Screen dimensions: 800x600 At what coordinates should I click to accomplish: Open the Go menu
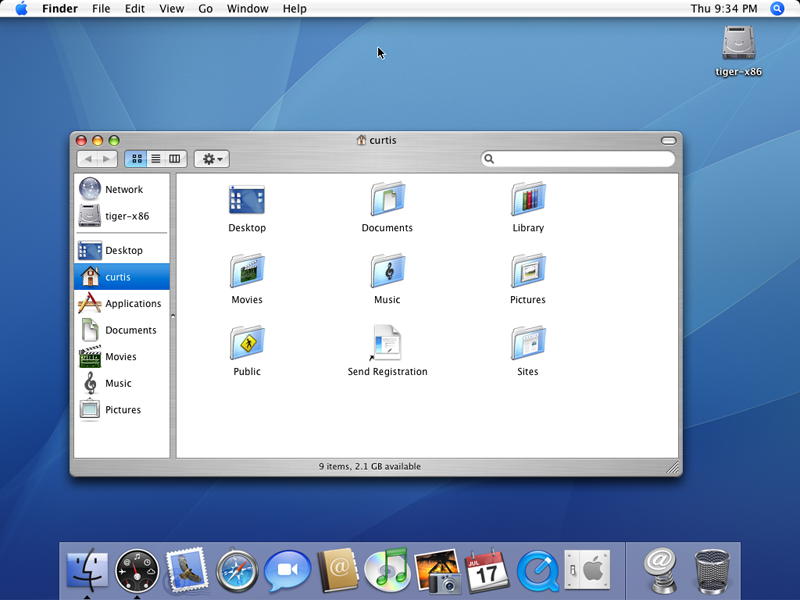(205, 9)
